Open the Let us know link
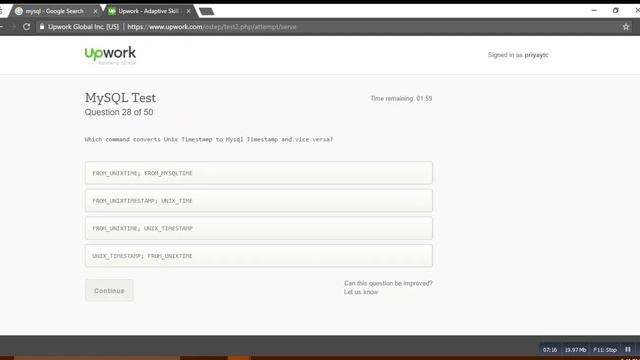The width and height of the screenshot is (640, 360). tap(361, 292)
